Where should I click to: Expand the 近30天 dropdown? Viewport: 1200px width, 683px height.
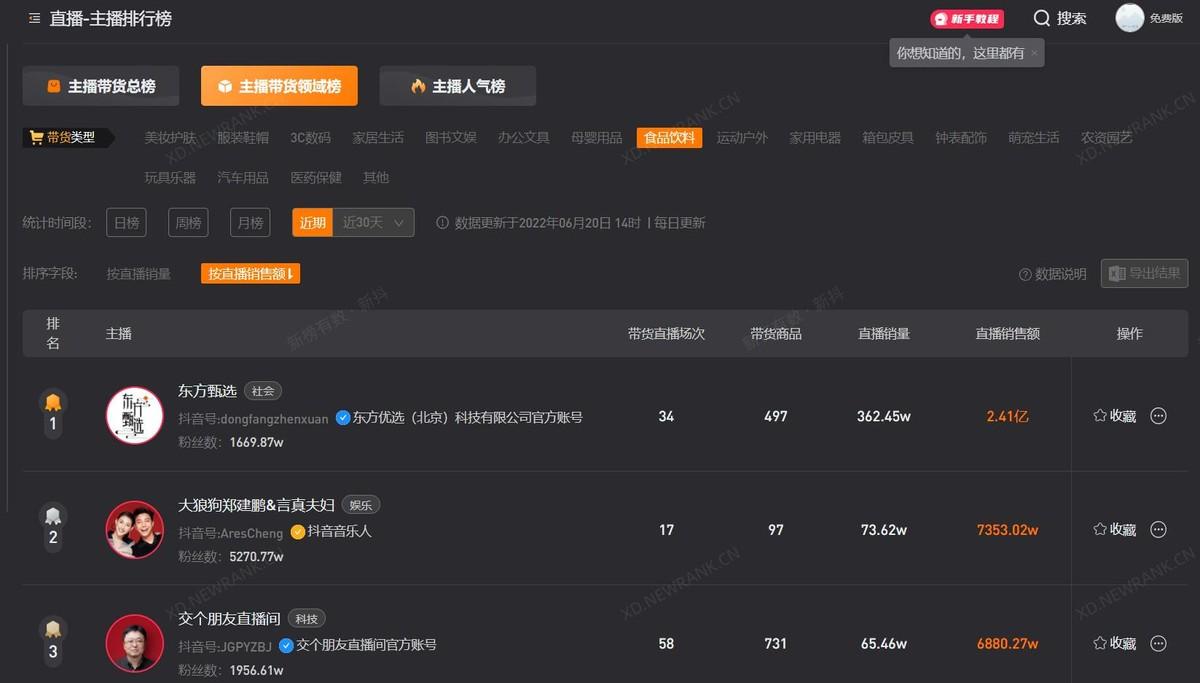click(x=374, y=223)
